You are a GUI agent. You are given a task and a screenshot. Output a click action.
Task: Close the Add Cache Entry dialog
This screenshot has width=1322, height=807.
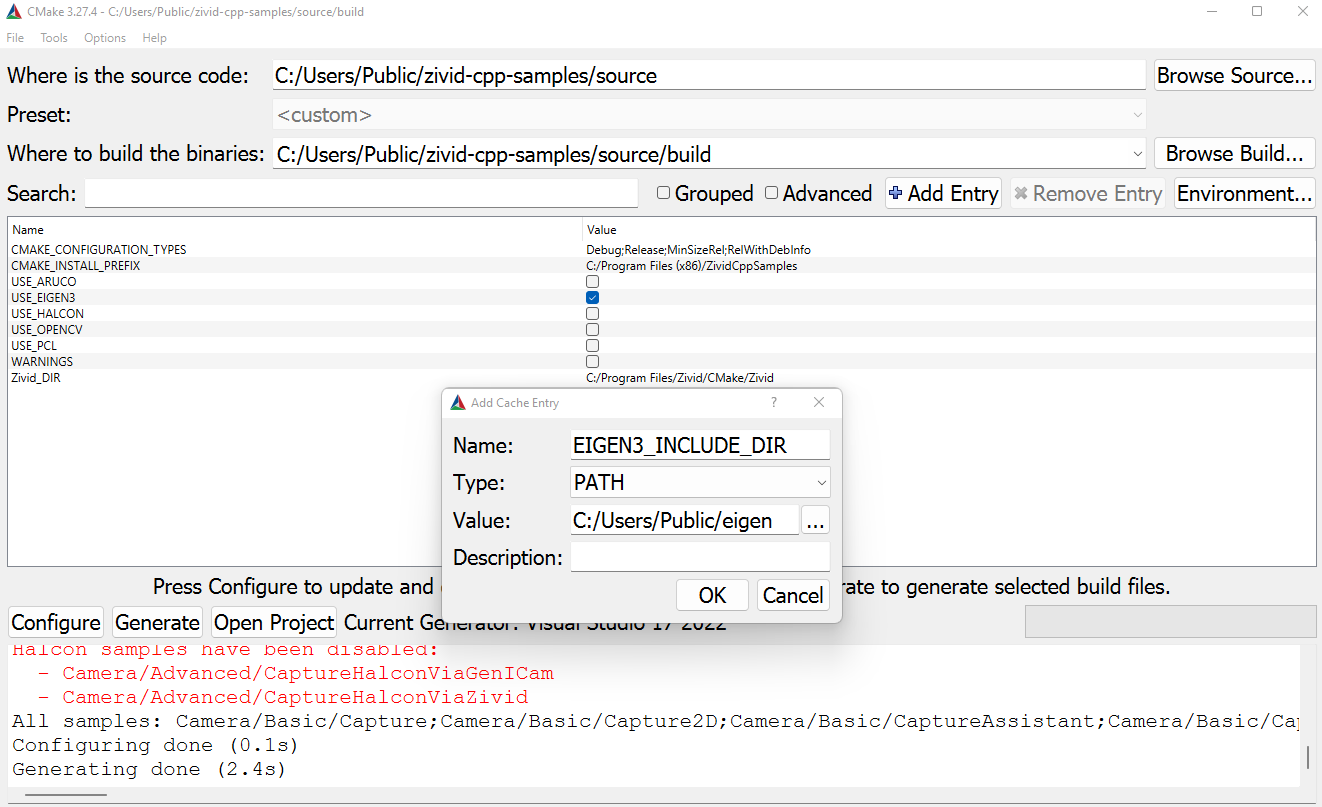coord(819,402)
